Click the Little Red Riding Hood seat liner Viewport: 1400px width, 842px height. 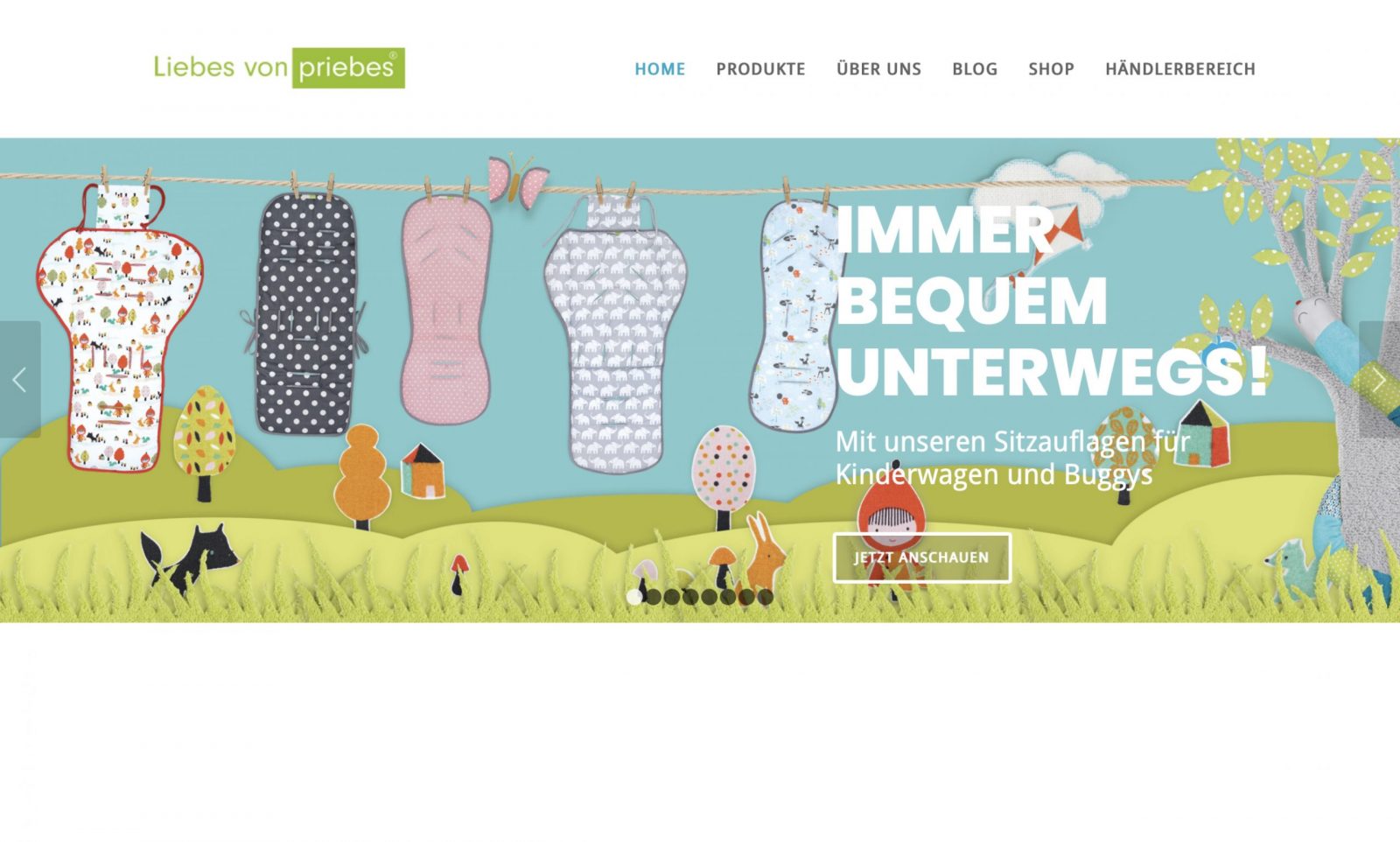tap(119, 328)
